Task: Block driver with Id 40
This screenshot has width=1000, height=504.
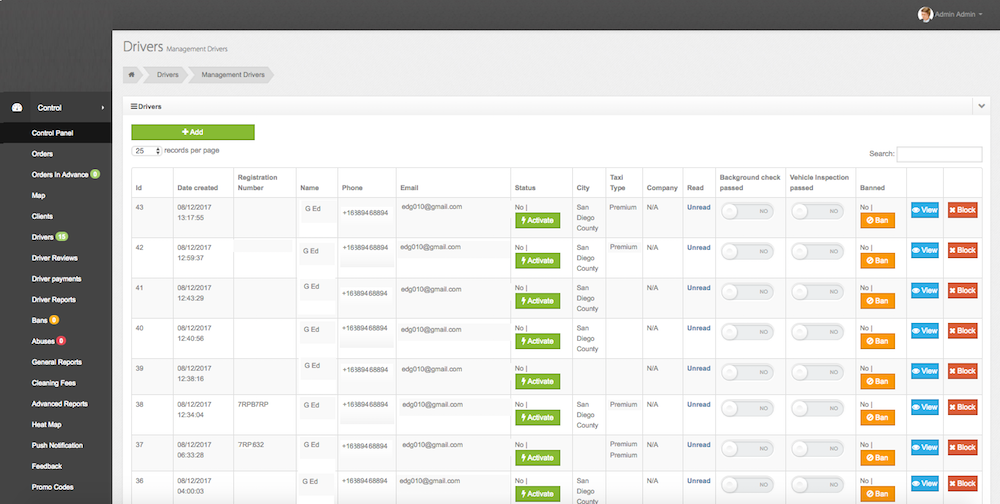Action: [962, 330]
